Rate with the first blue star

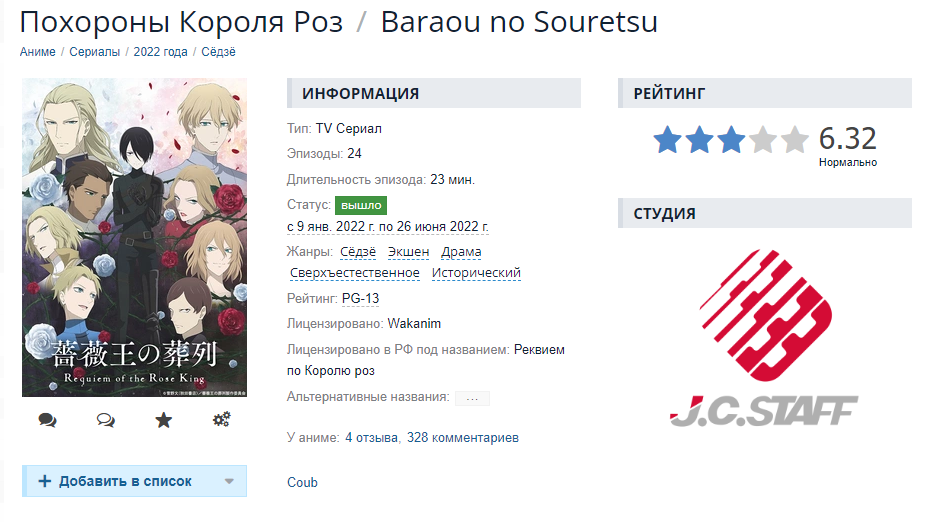pyautogui.click(x=667, y=140)
